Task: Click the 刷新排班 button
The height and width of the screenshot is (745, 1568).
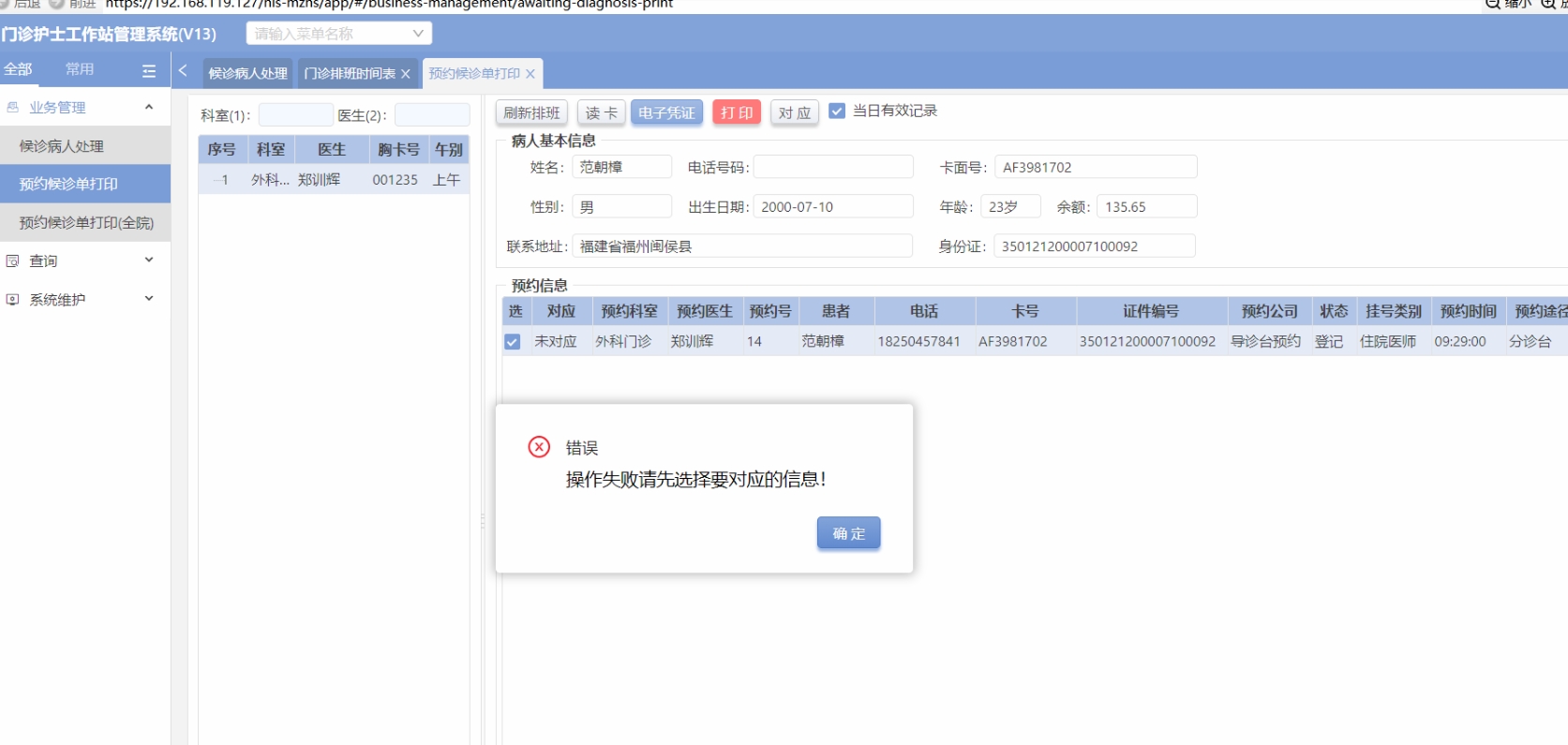Action: tap(531, 112)
